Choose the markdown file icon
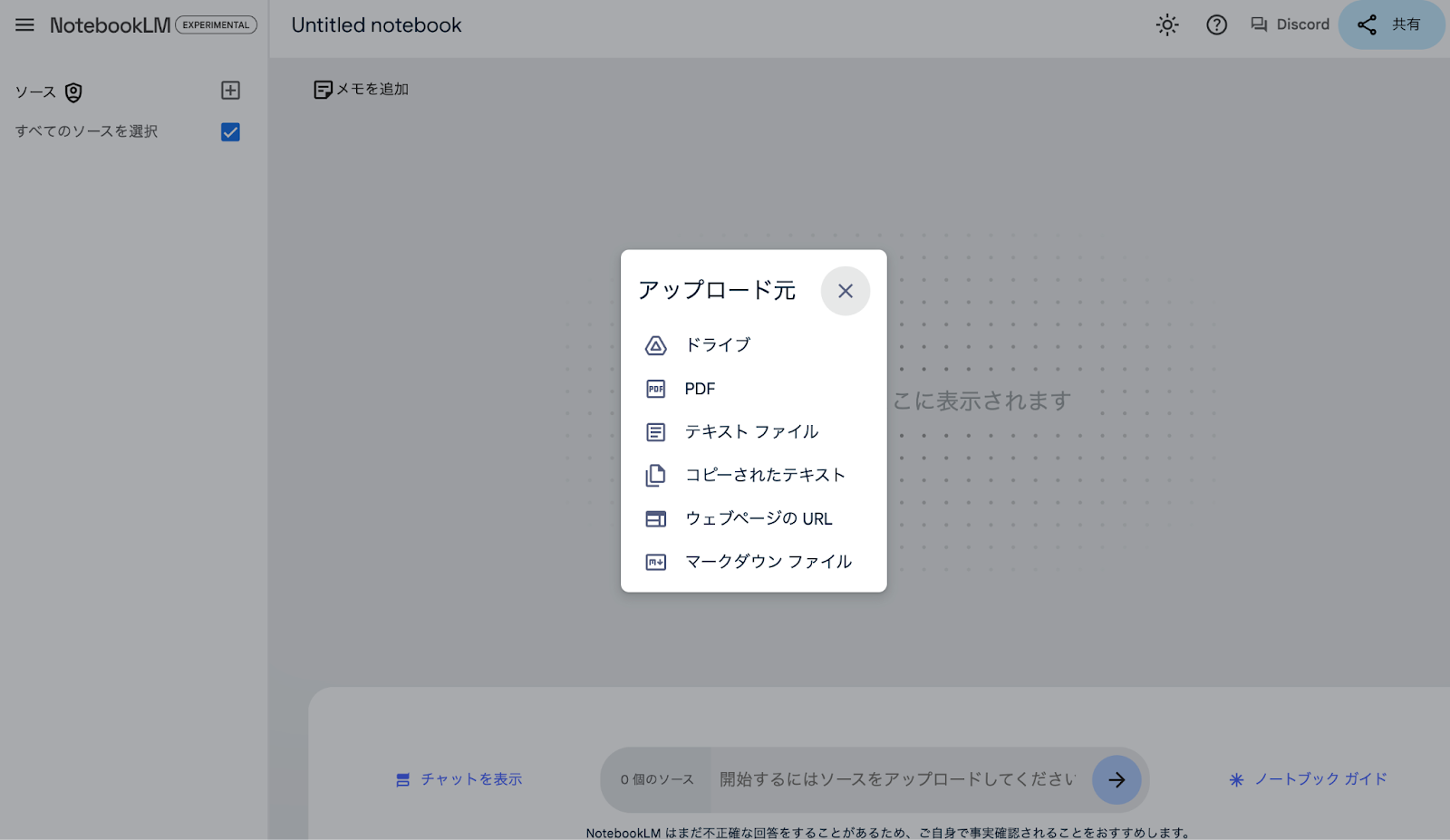This screenshot has width=1450, height=840. tap(655, 561)
